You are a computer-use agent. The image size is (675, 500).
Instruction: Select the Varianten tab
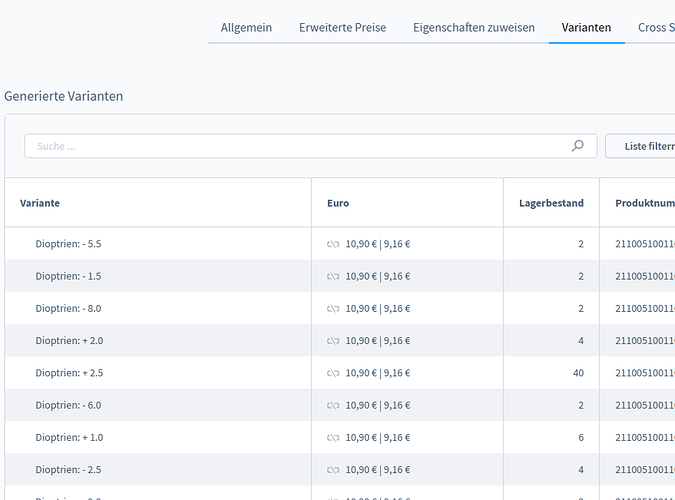coord(586,27)
